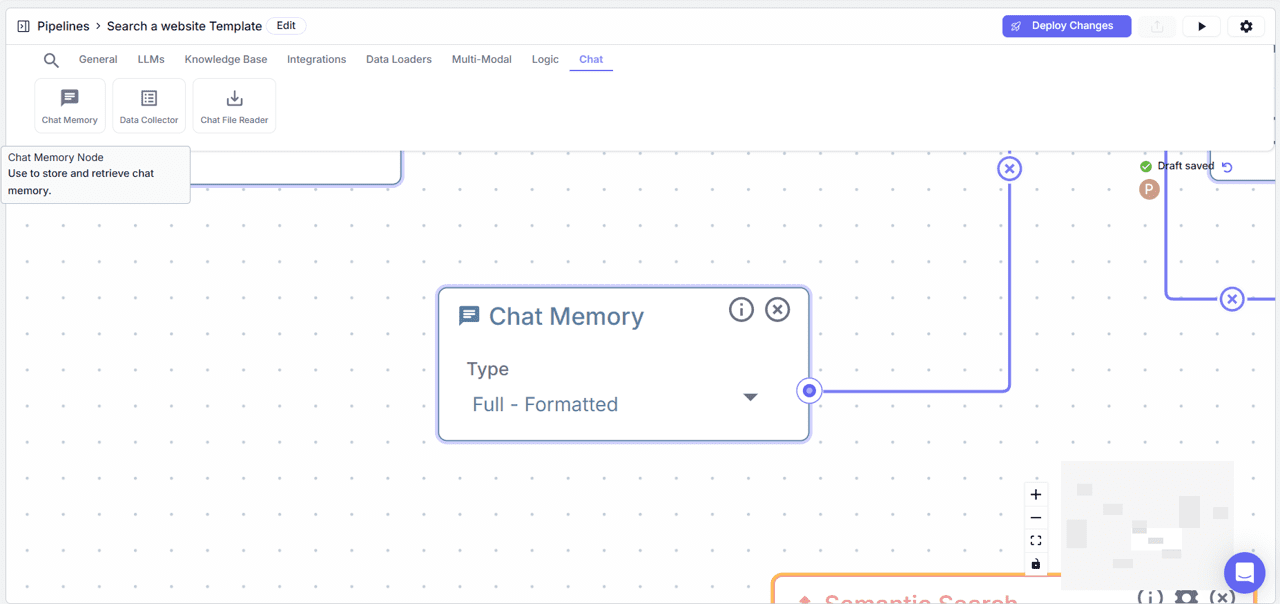Select the Data Collector node
Image resolution: width=1280 pixels, height=604 pixels.
click(148, 104)
